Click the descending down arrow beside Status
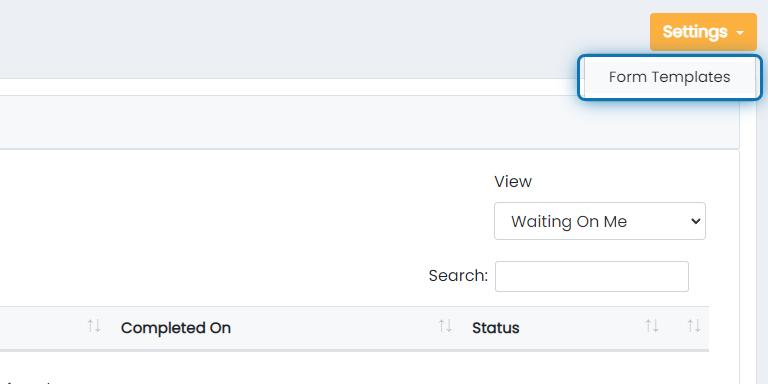The image size is (768, 384). [x=655, y=326]
